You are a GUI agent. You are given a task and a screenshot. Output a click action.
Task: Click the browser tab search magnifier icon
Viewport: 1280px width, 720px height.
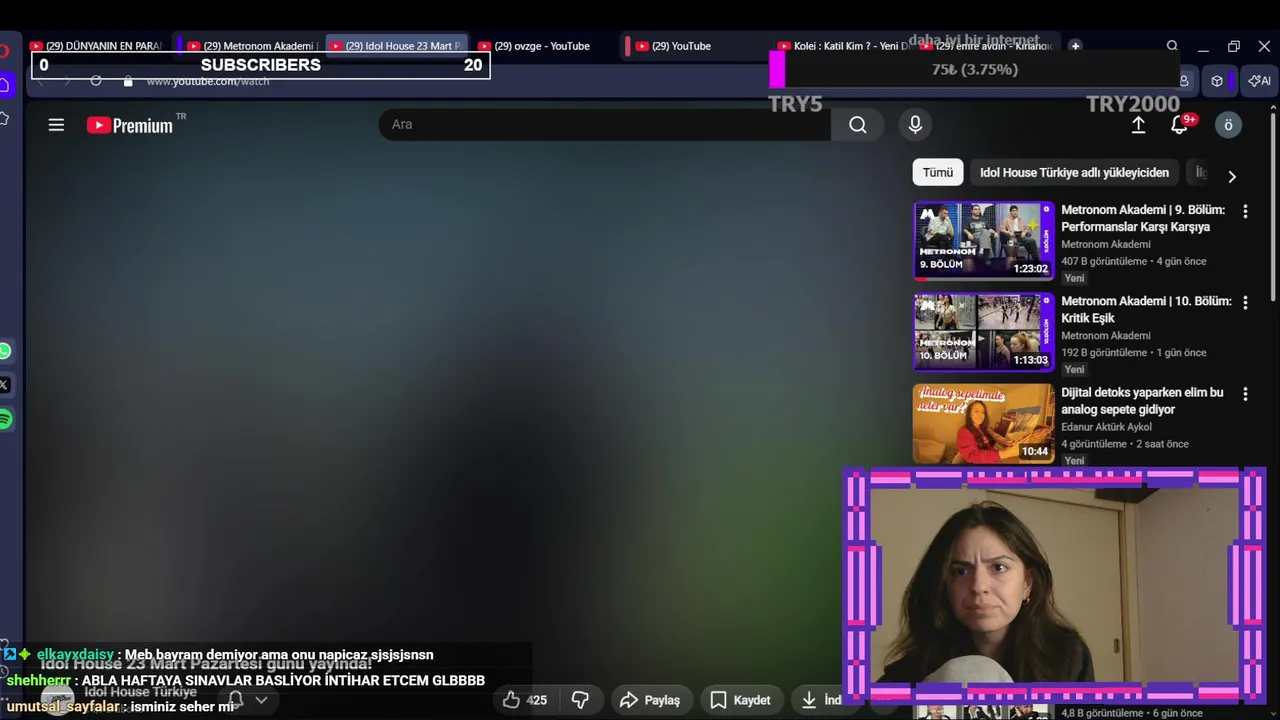point(1172,46)
